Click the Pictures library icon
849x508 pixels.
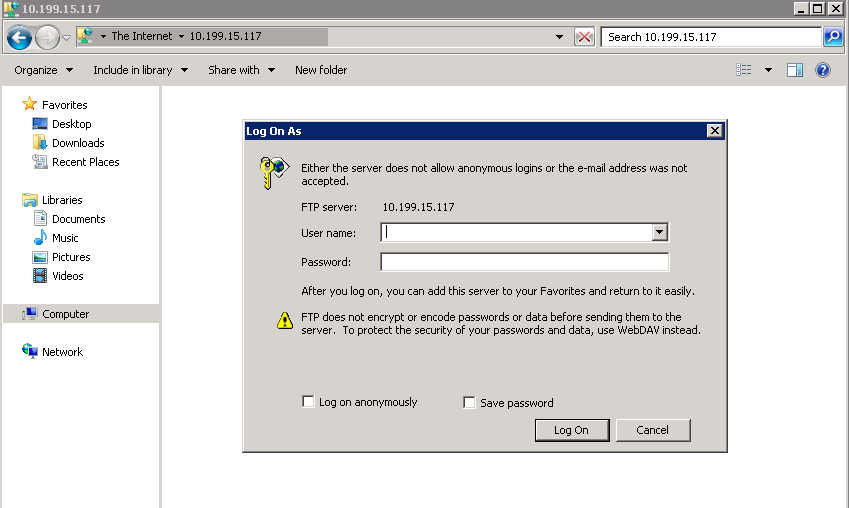(40, 257)
